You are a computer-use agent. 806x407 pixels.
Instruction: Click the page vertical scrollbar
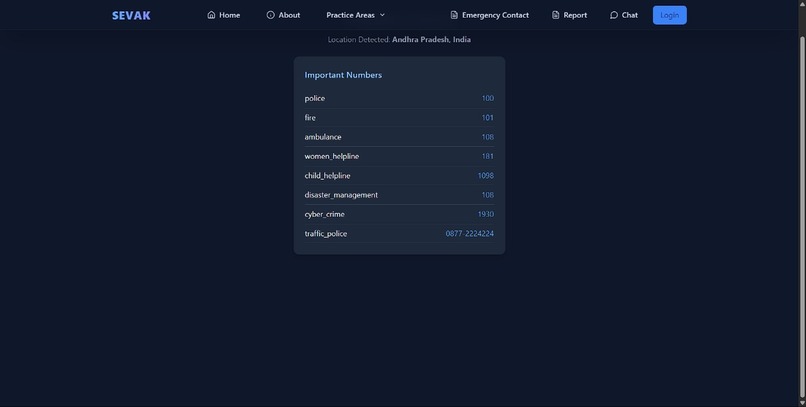coord(802,216)
